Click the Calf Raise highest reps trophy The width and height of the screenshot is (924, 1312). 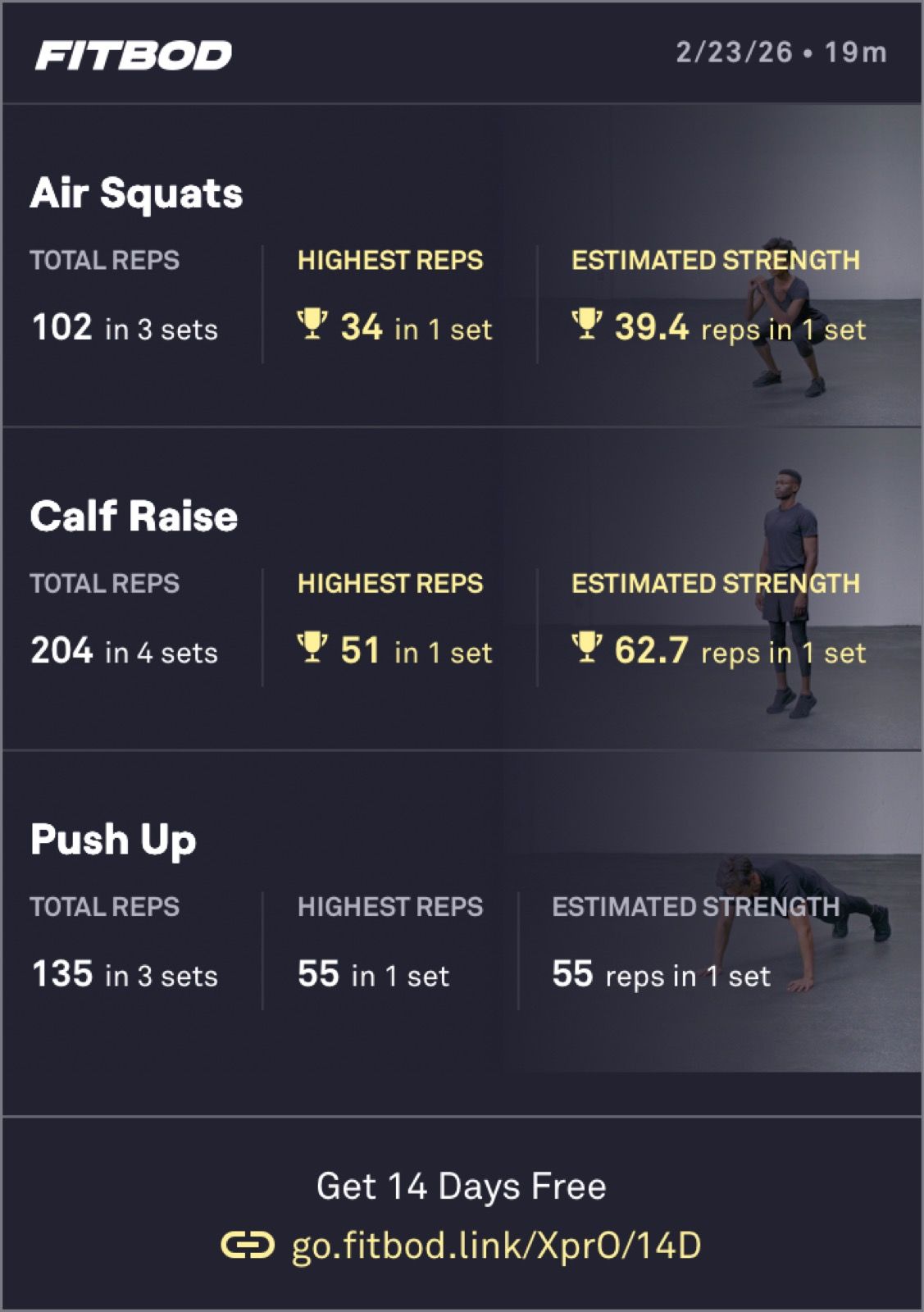(312, 647)
